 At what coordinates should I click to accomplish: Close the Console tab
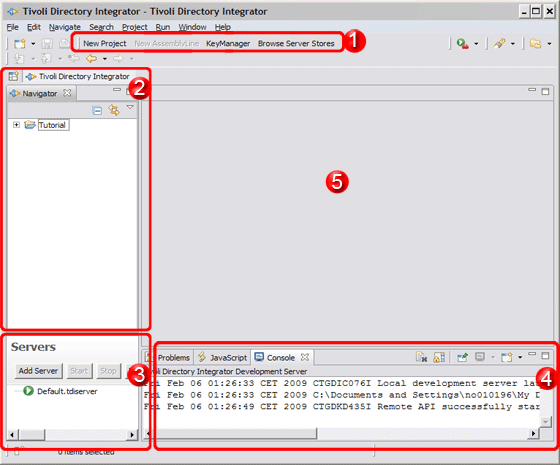[x=305, y=357]
